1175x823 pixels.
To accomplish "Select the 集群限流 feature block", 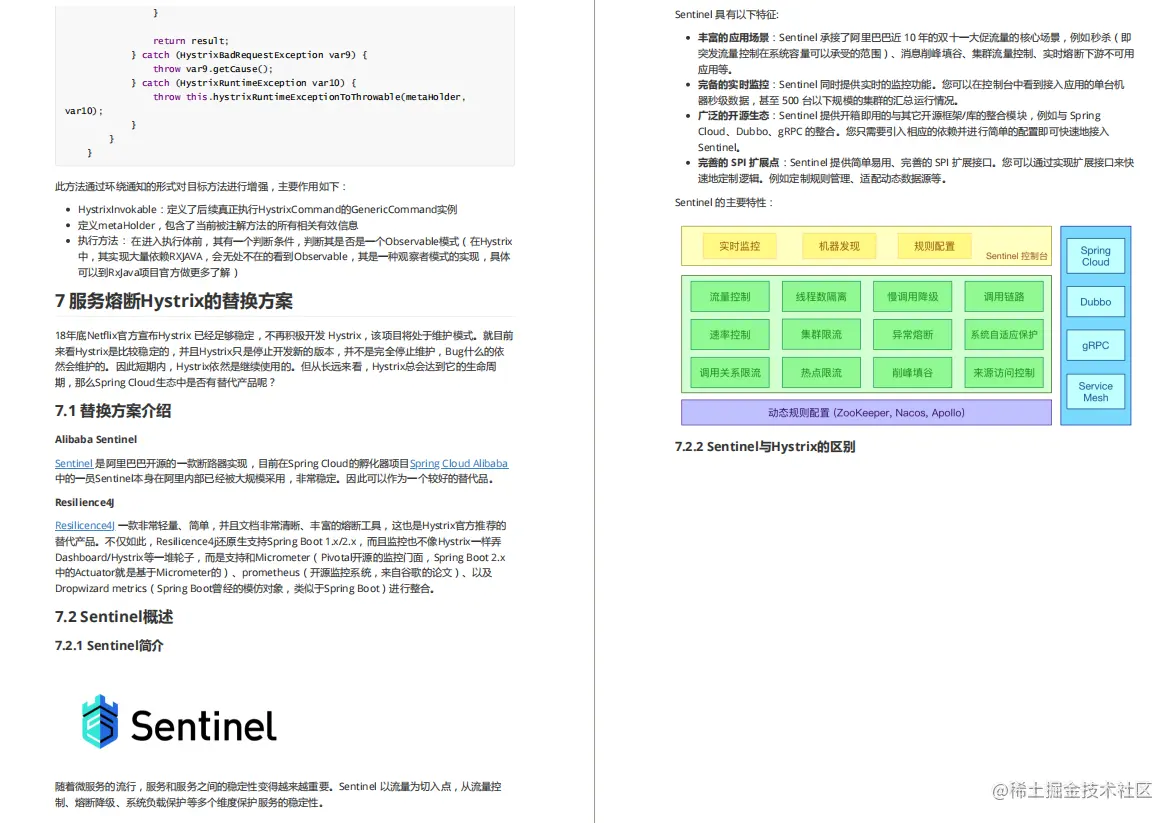I will (821, 334).
